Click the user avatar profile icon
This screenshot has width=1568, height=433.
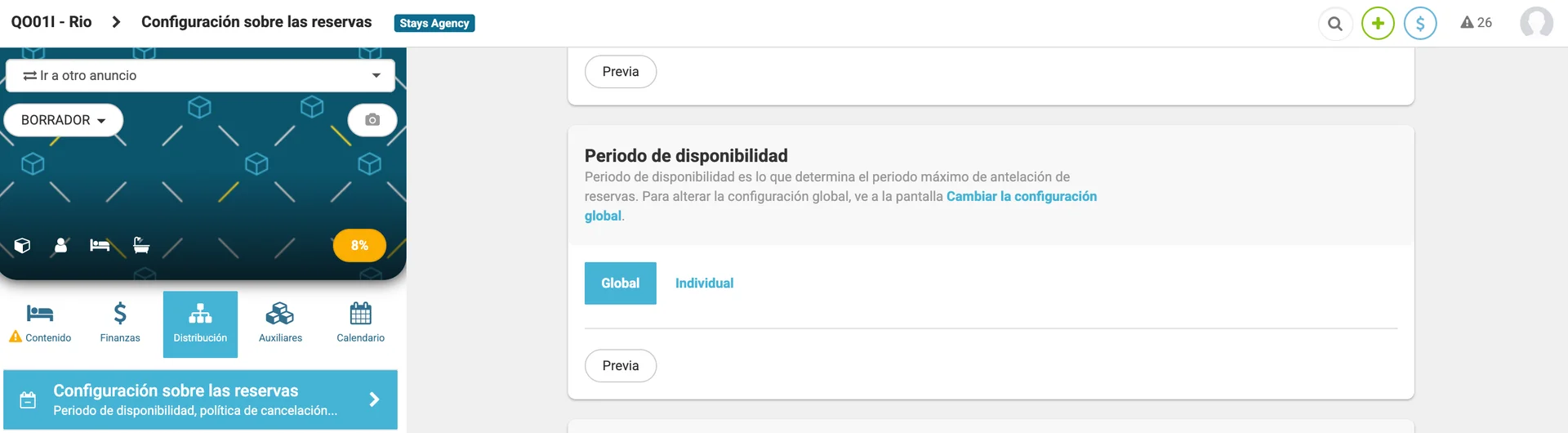tap(1536, 23)
